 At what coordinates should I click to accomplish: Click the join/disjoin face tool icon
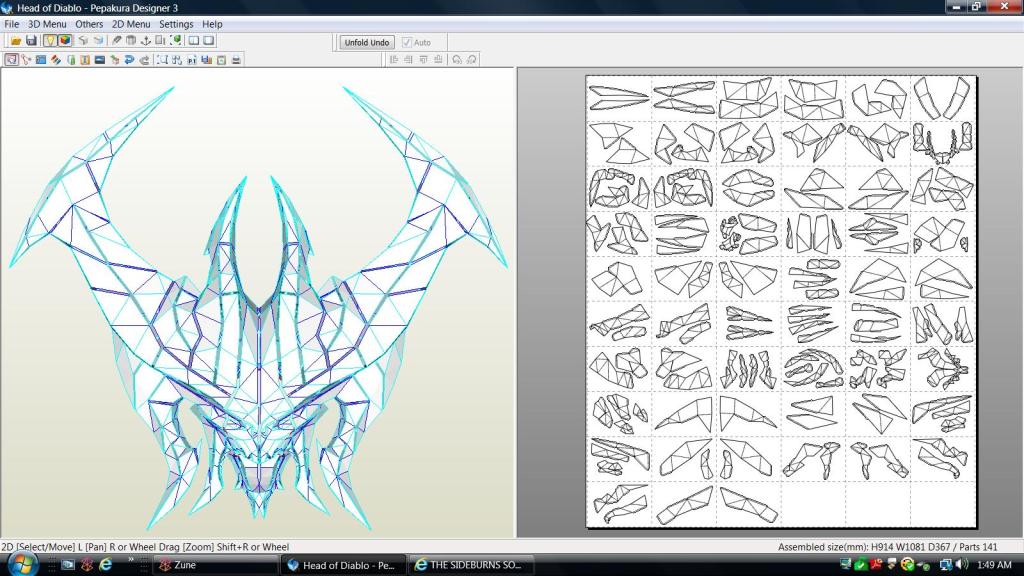[x=26, y=59]
